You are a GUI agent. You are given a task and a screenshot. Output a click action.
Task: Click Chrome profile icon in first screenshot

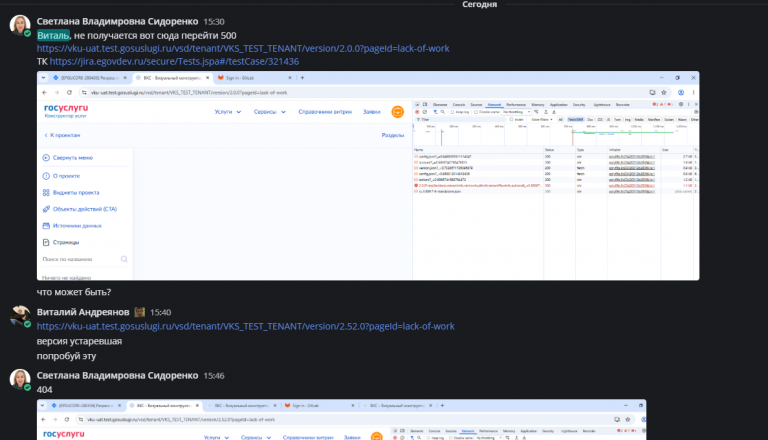tap(681, 93)
